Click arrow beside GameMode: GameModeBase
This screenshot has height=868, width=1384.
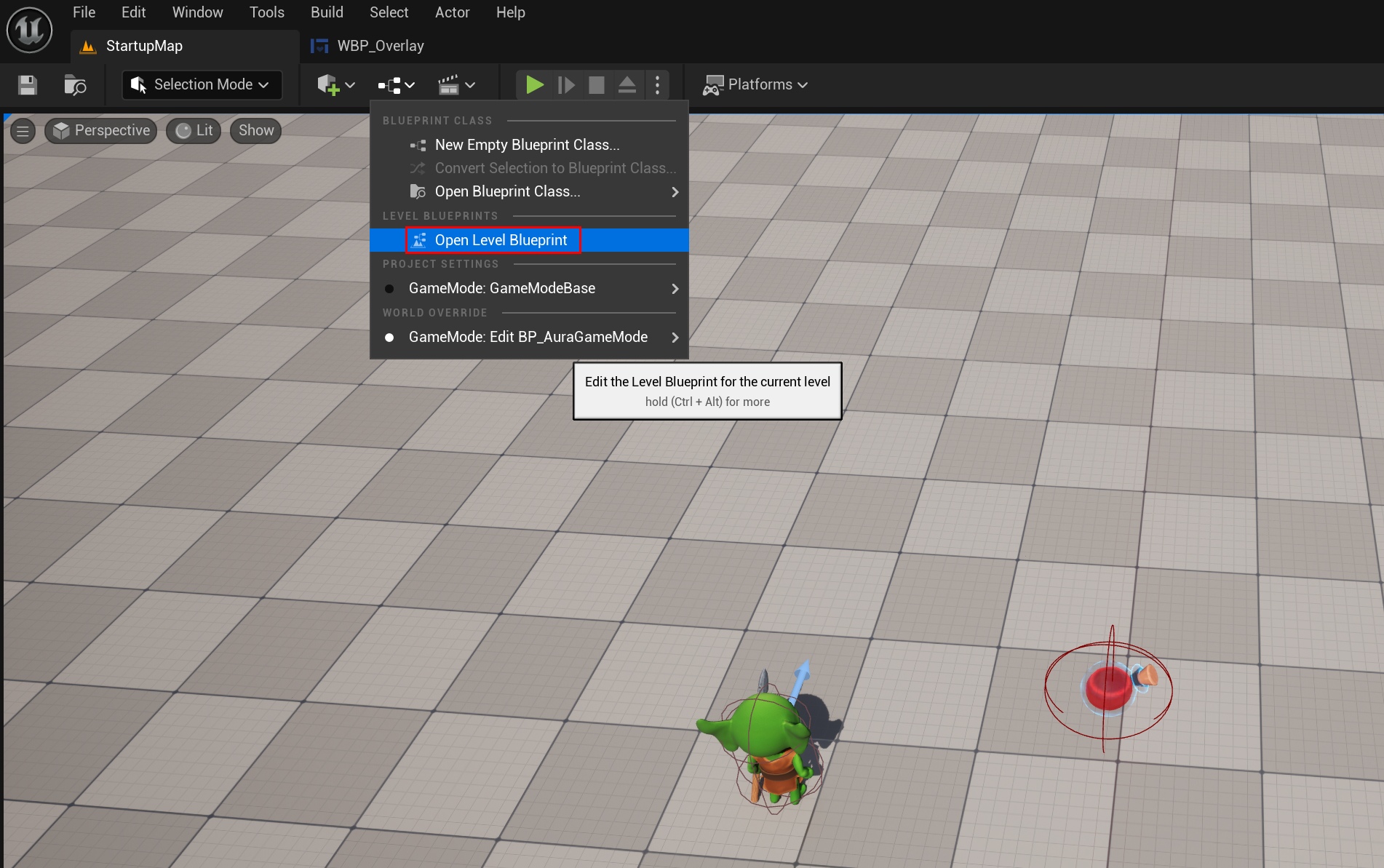tap(675, 289)
